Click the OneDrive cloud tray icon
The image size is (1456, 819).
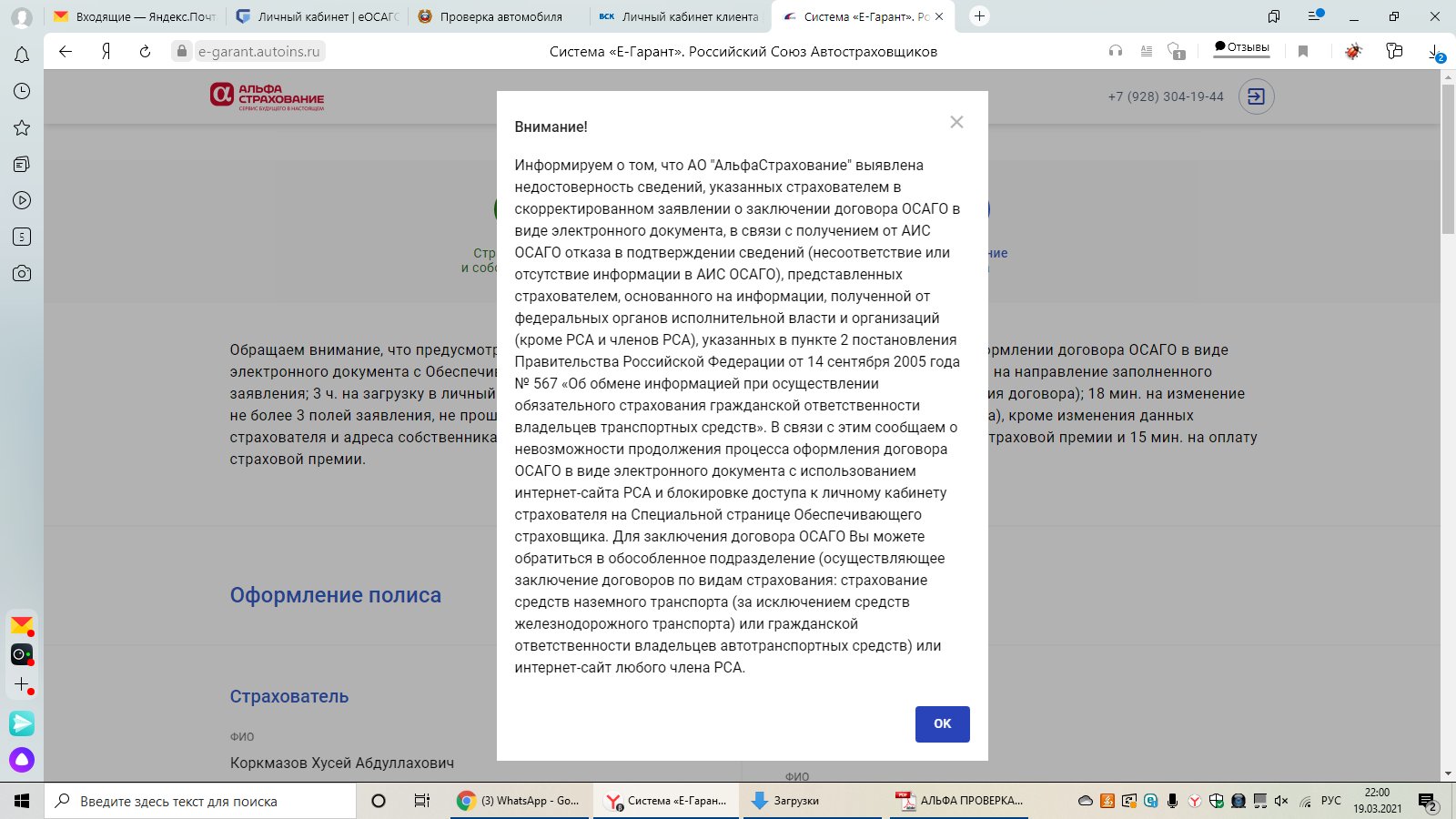pos(1086,801)
